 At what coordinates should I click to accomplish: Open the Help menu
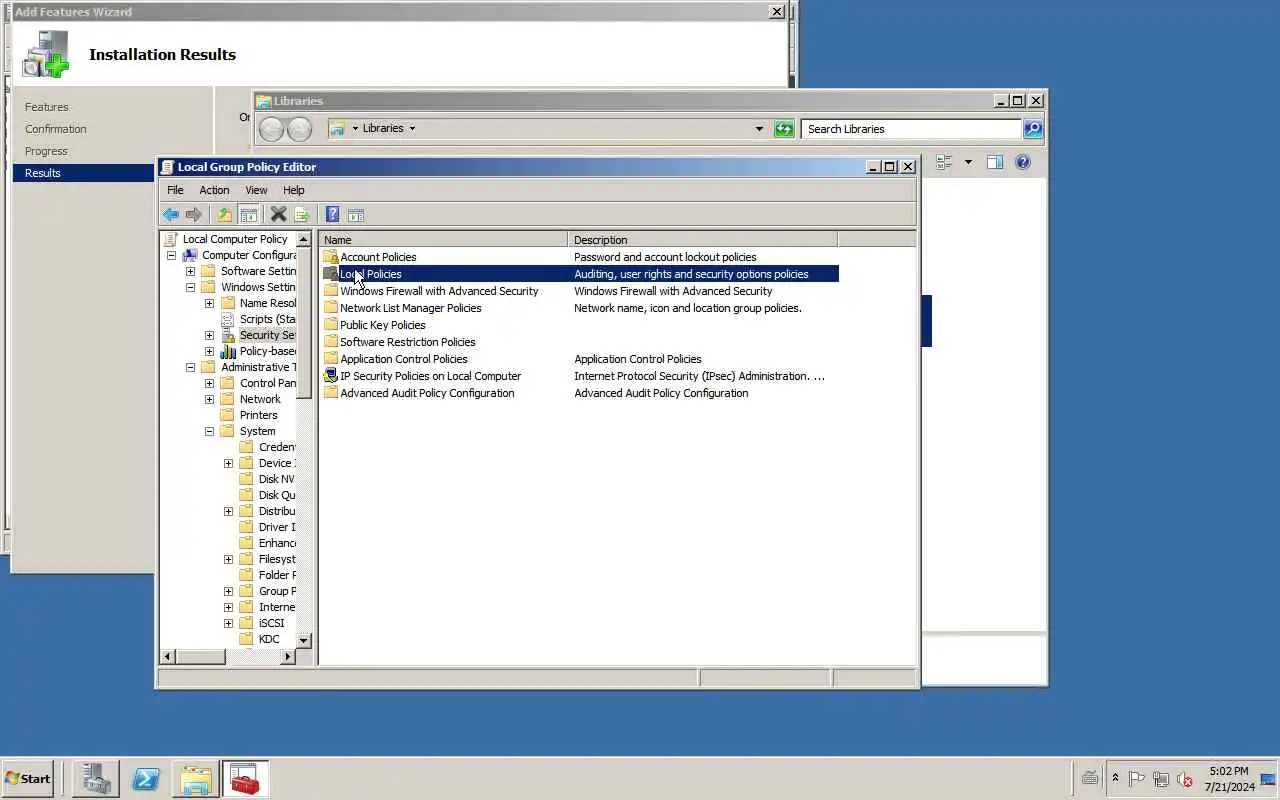293,190
